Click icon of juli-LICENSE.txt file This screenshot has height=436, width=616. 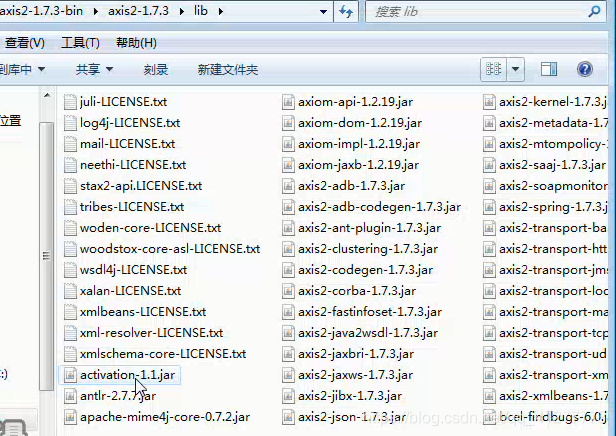coord(70,102)
